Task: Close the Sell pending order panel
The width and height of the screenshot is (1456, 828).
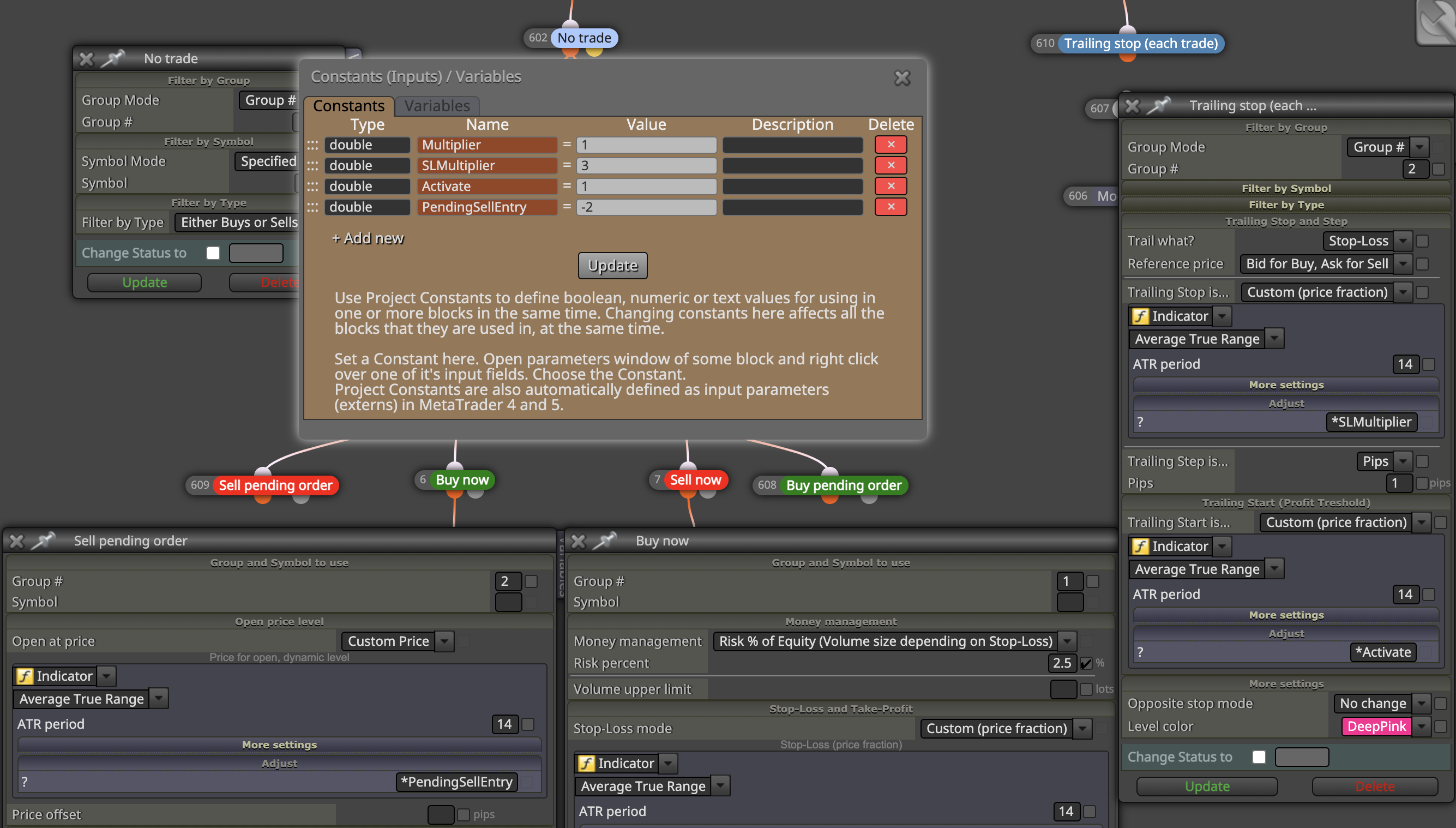Action: pos(17,541)
